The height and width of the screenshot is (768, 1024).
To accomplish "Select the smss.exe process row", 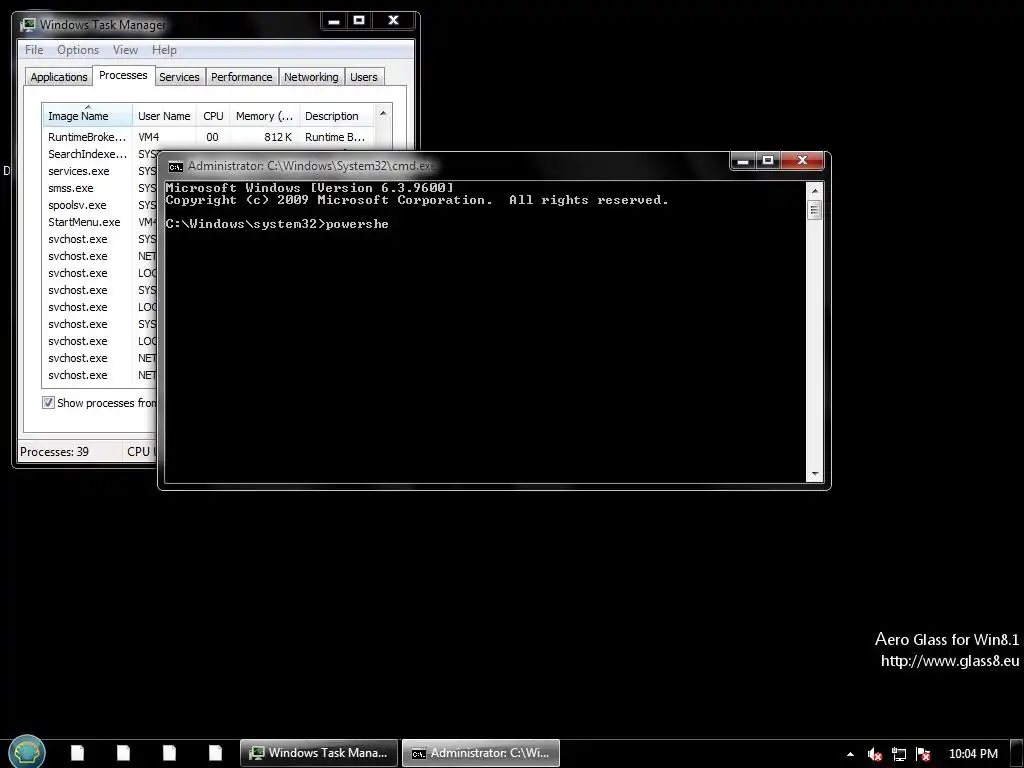I will (101, 188).
